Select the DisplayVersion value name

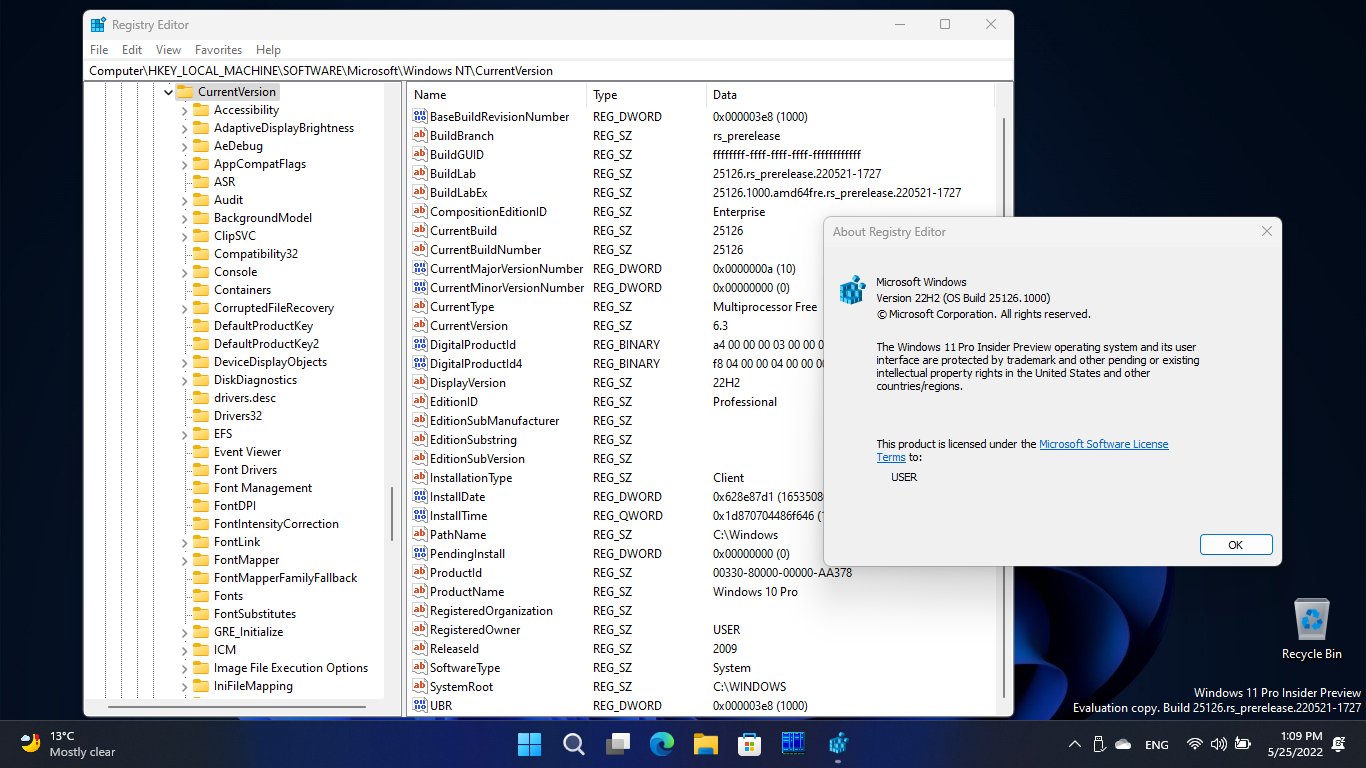[x=468, y=383]
